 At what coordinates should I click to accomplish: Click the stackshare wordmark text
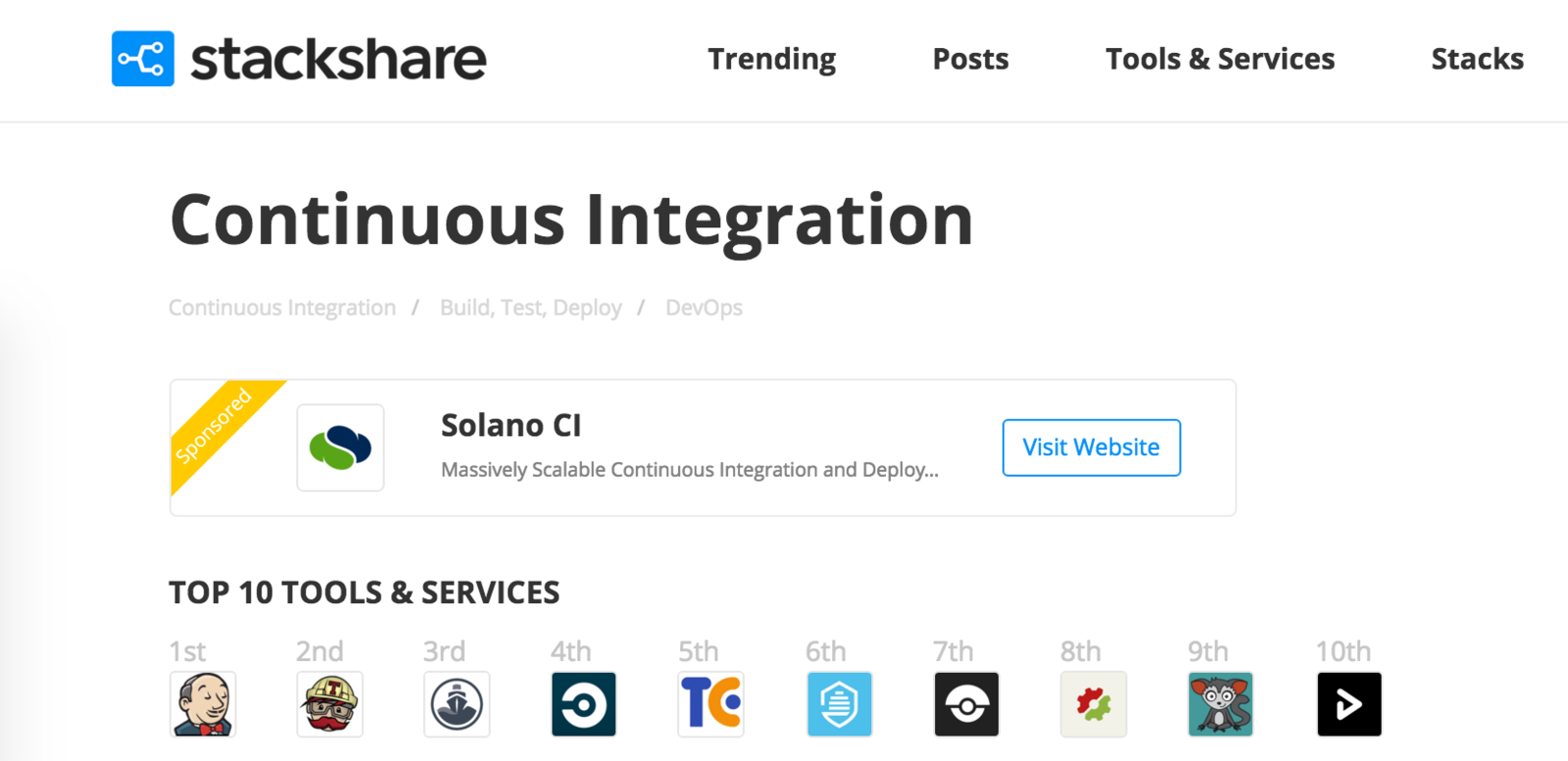coord(338,60)
